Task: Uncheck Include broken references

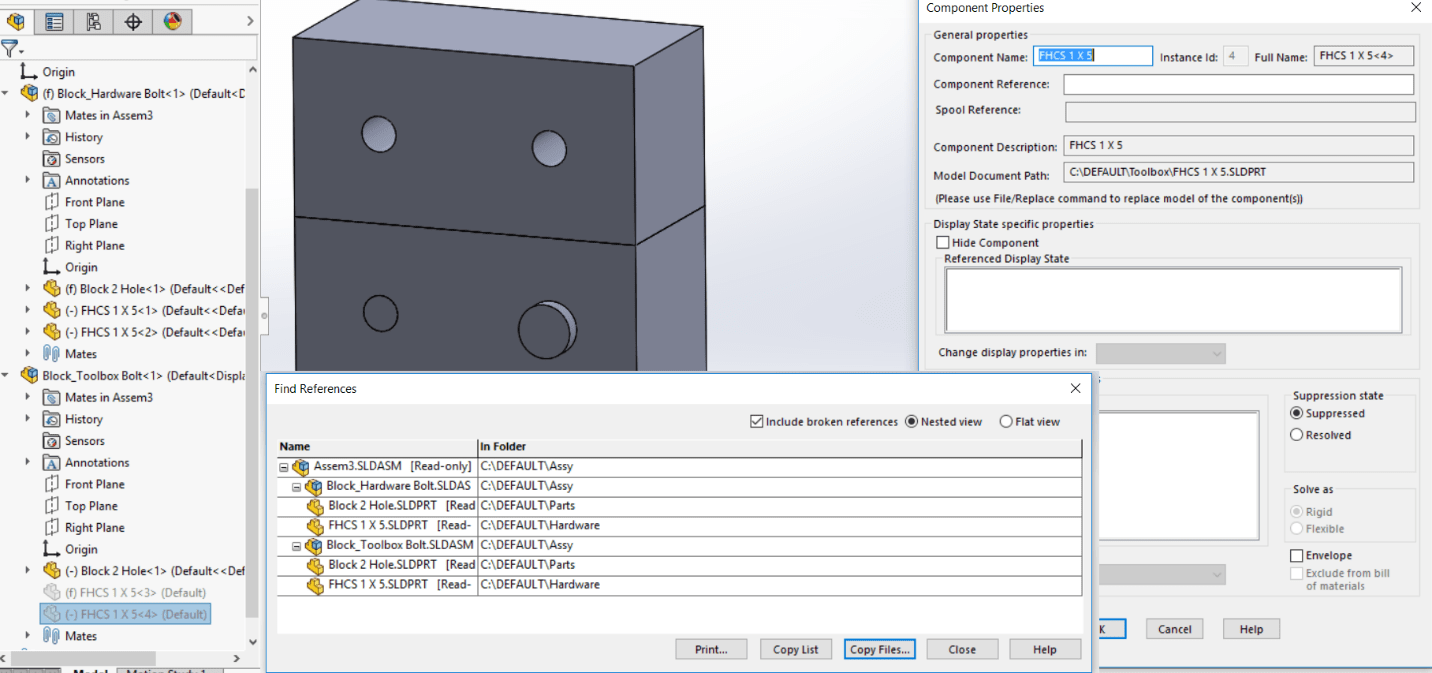Action: click(757, 422)
